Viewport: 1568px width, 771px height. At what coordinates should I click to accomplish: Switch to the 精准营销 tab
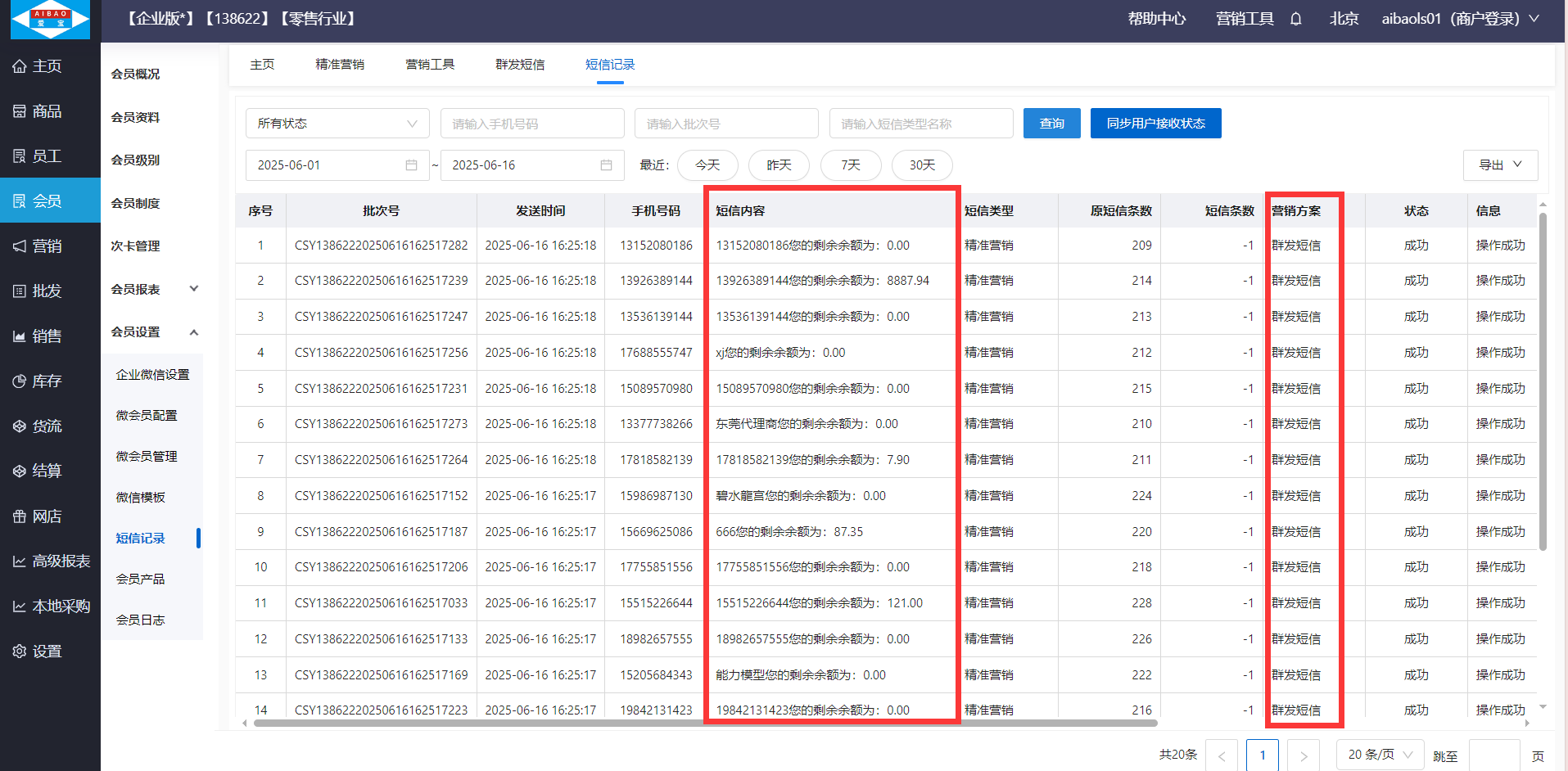tap(340, 65)
